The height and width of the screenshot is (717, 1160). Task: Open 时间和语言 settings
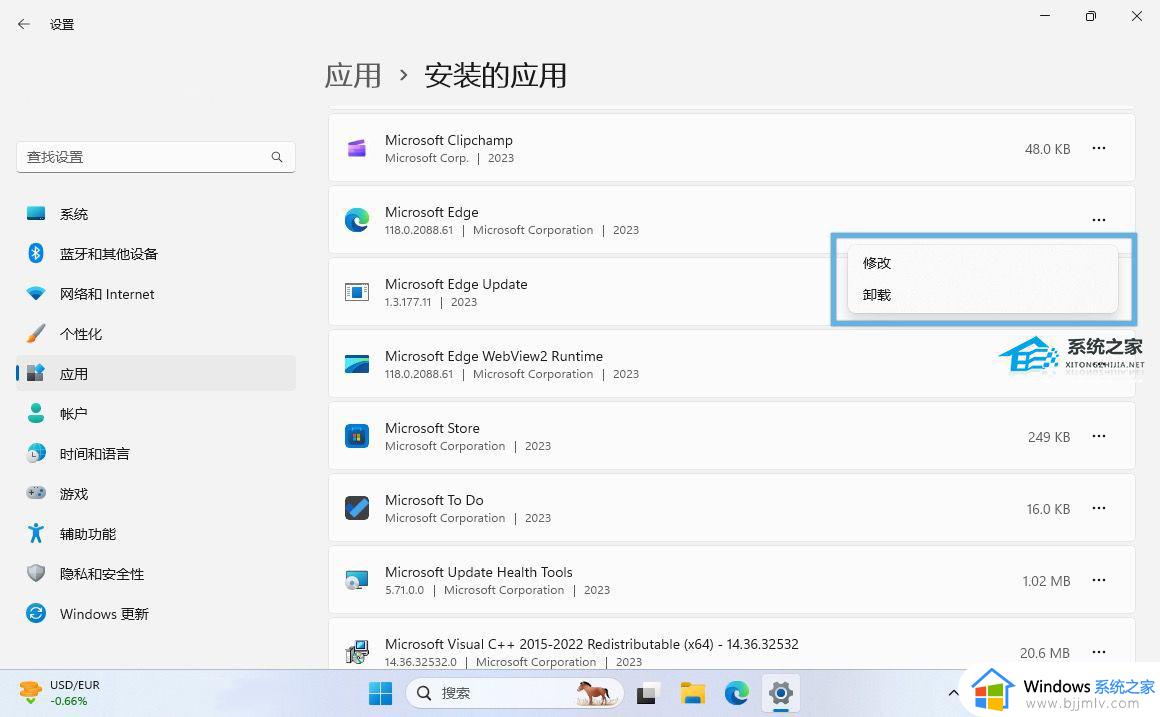(x=155, y=454)
